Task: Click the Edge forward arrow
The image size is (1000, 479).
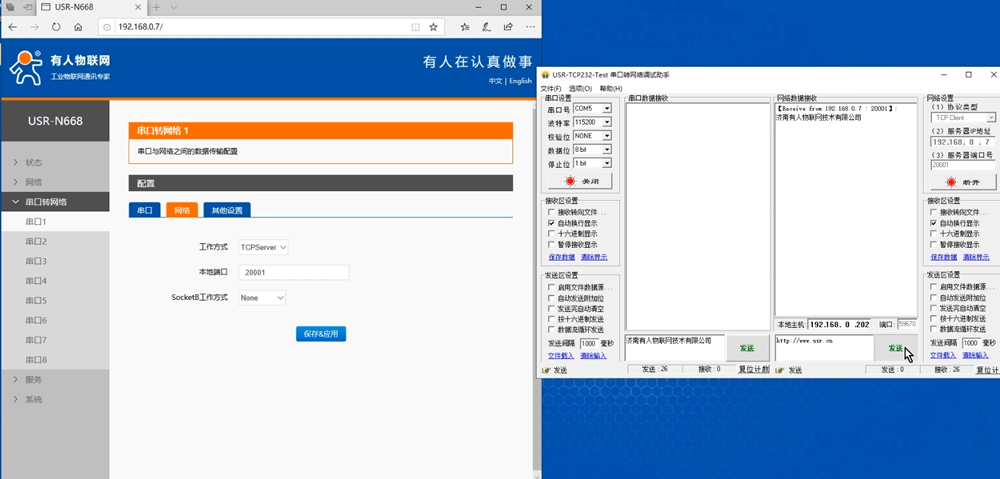Action: point(34,27)
